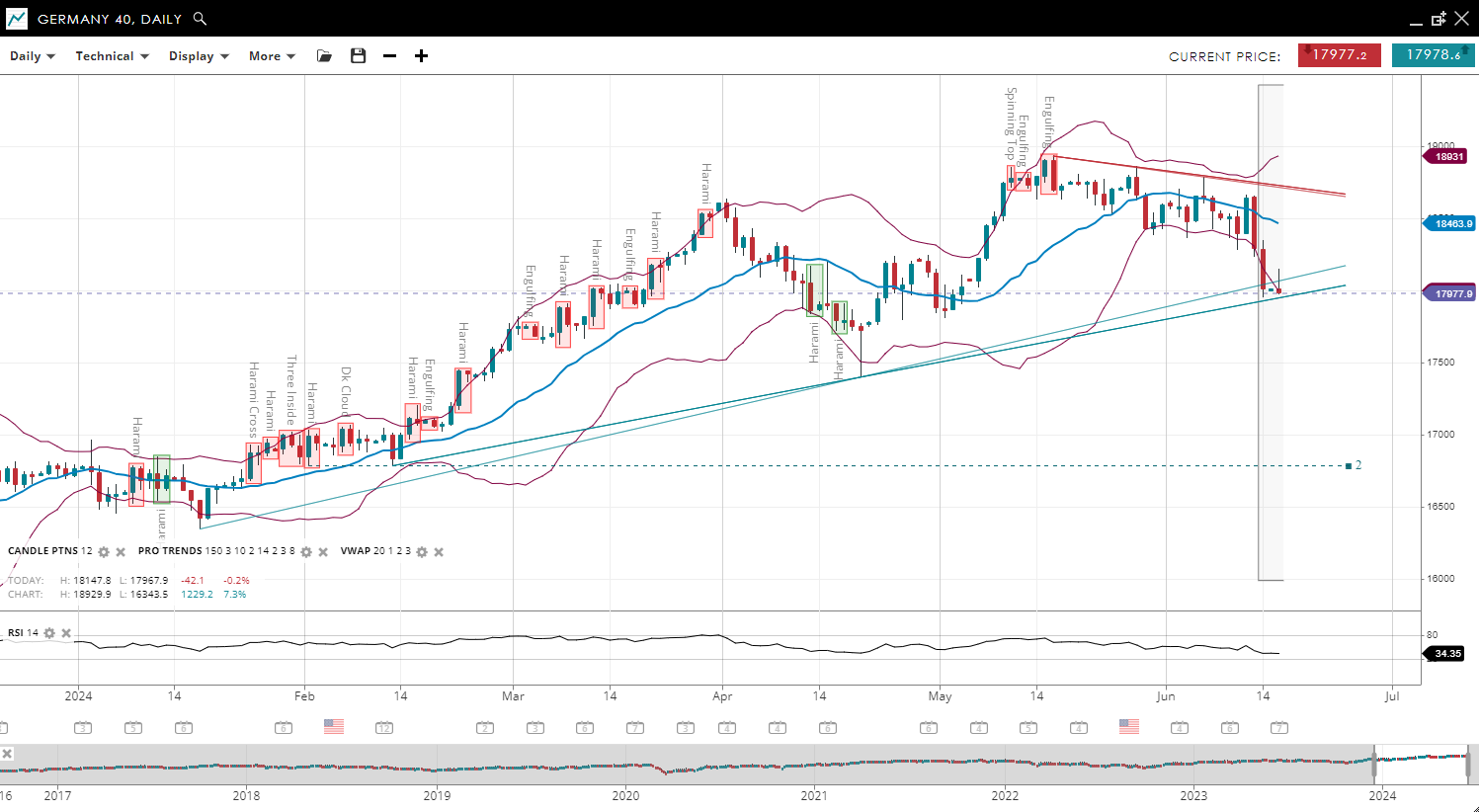Open a saved chart with folder icon
This screenshot has height=812, width=1479.
(324, 56)
